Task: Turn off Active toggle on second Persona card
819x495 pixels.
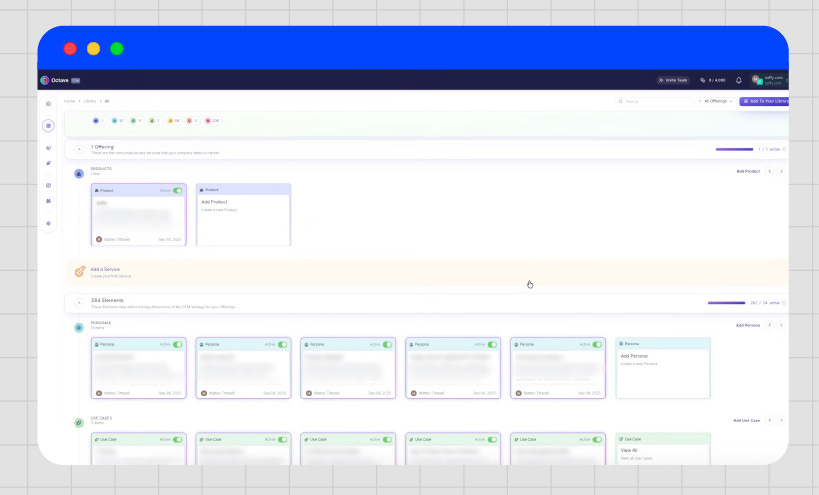Action: click(283, 345)
